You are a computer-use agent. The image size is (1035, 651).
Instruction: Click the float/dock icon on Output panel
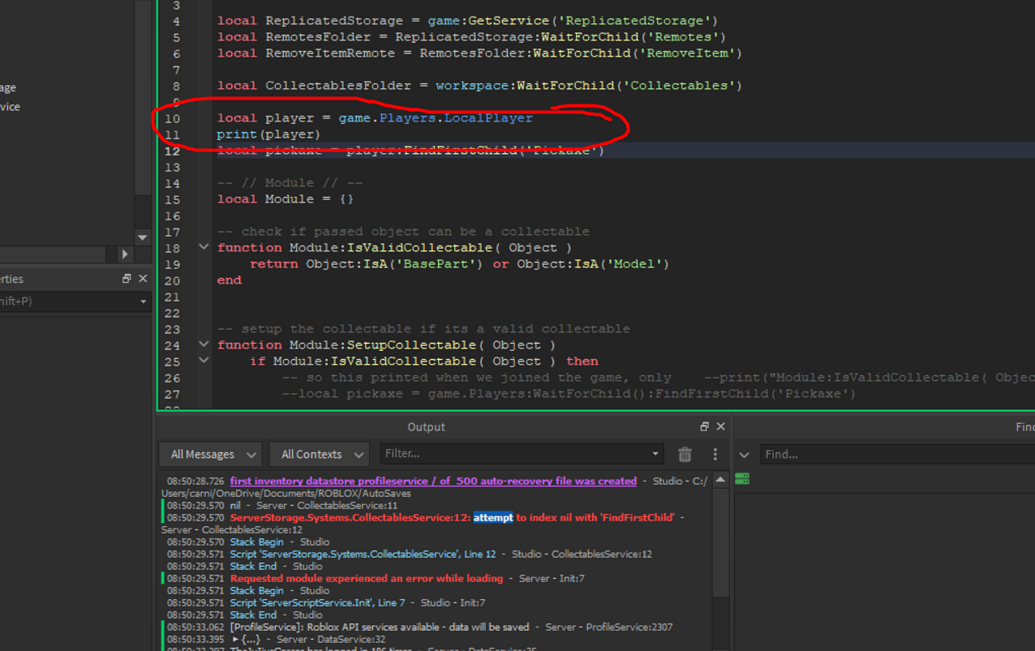coord(705,426)
